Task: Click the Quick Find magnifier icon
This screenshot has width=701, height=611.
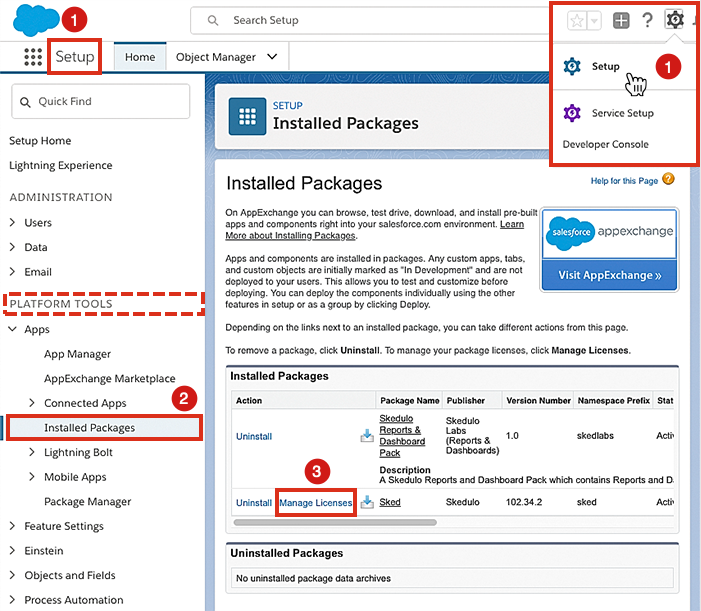Action: [25, 102]
